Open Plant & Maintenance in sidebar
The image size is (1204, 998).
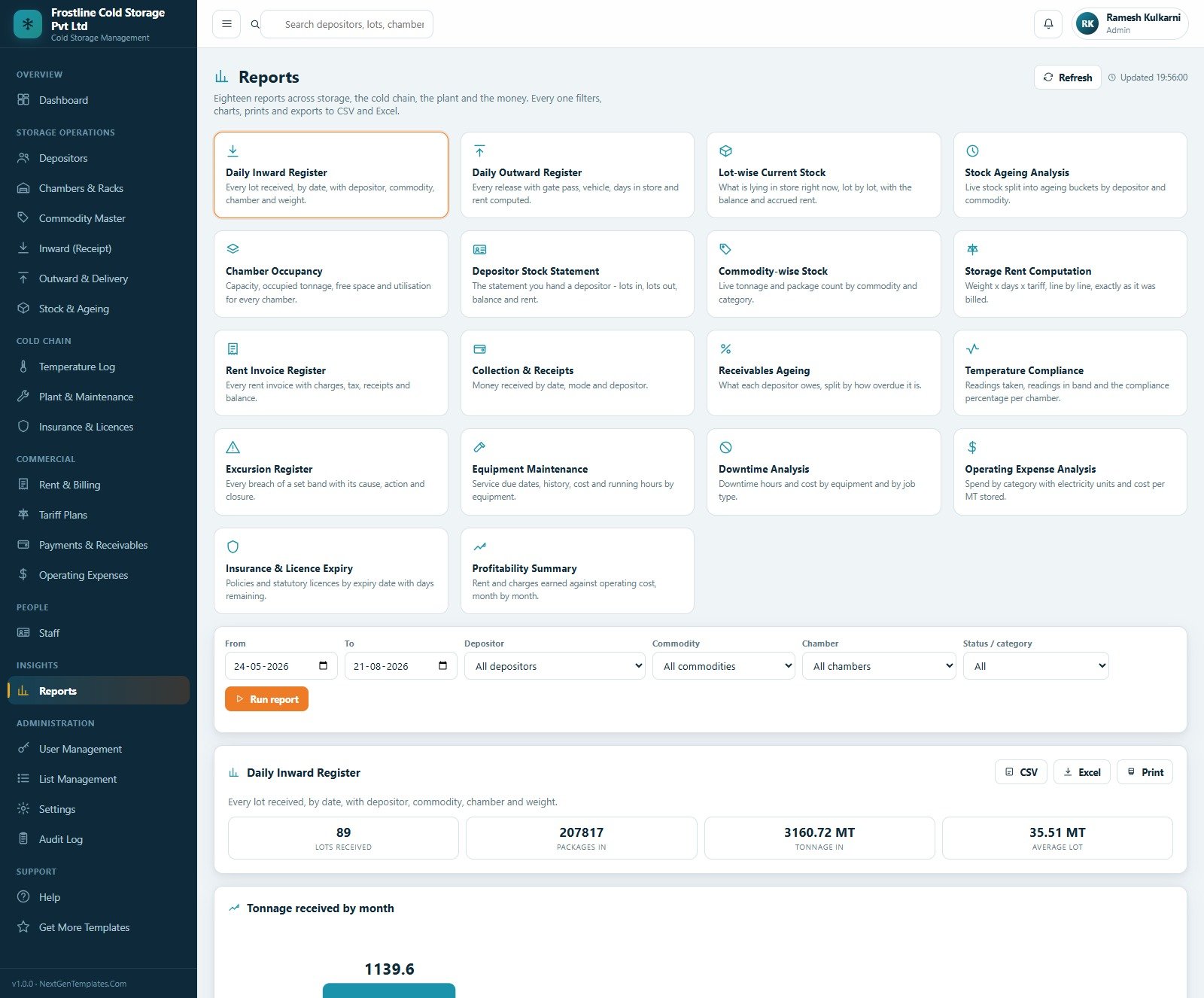(98, 397)
